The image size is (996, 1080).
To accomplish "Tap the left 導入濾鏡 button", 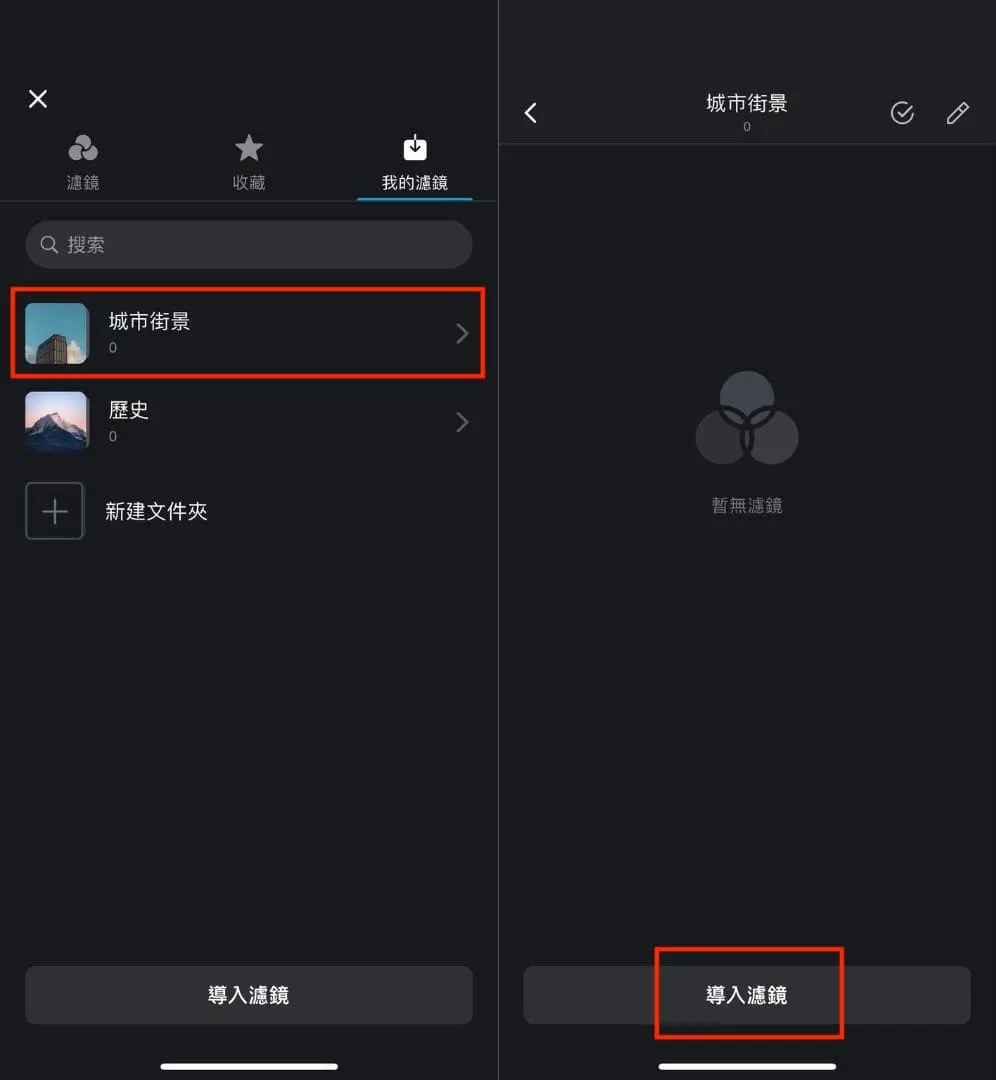I will click(249, 995).
